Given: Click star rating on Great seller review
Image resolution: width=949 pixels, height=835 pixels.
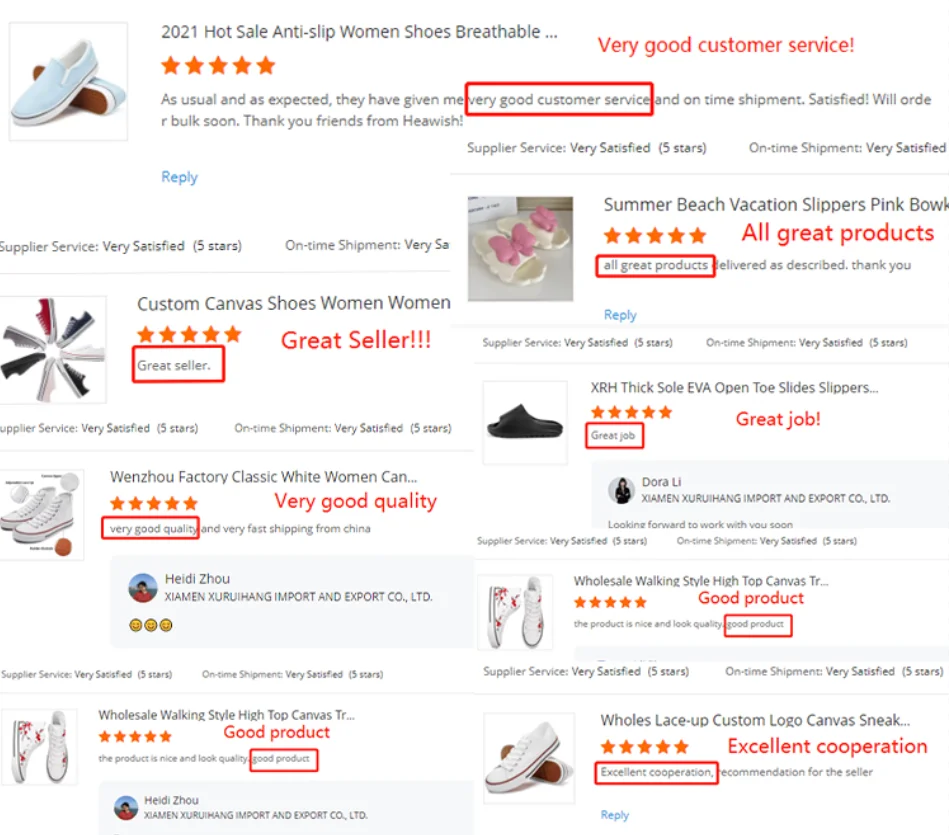Looking at the screenshot, I should (189, 334).
